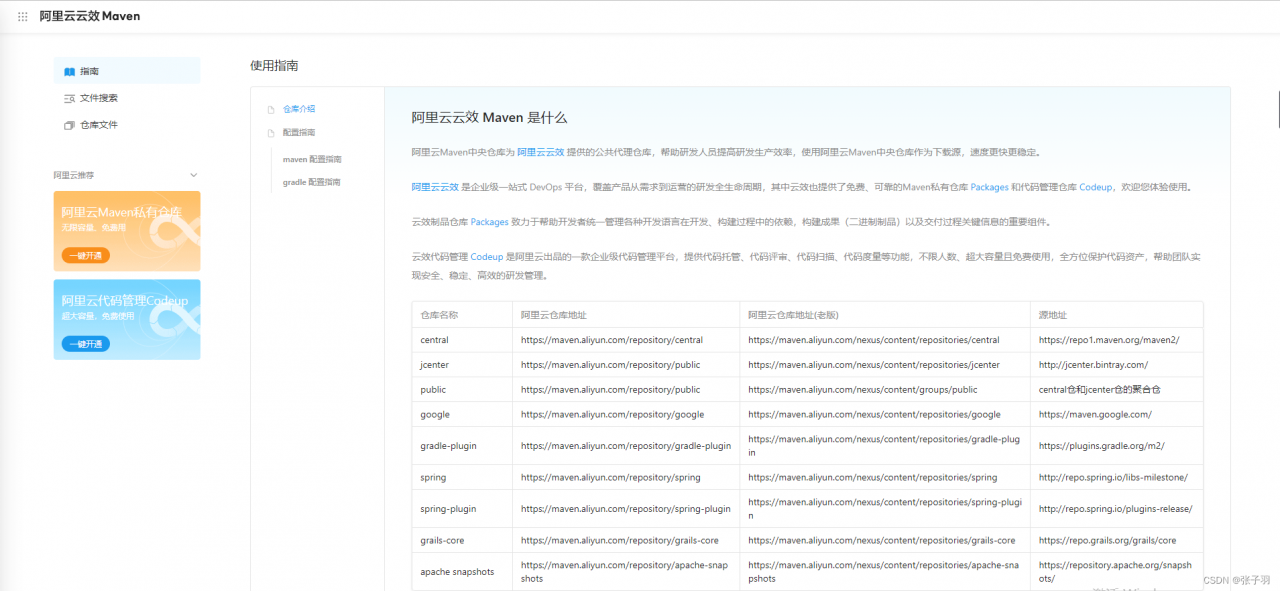The width and height of the screenshot is (1280, 591).
Task: Click the 使用指南 heading
Action: pos(274,66)
